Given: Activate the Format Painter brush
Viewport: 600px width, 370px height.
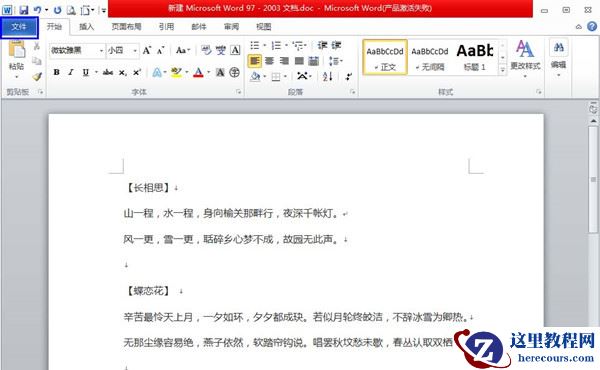Looking at the screenshot, I should coord(37,77).
